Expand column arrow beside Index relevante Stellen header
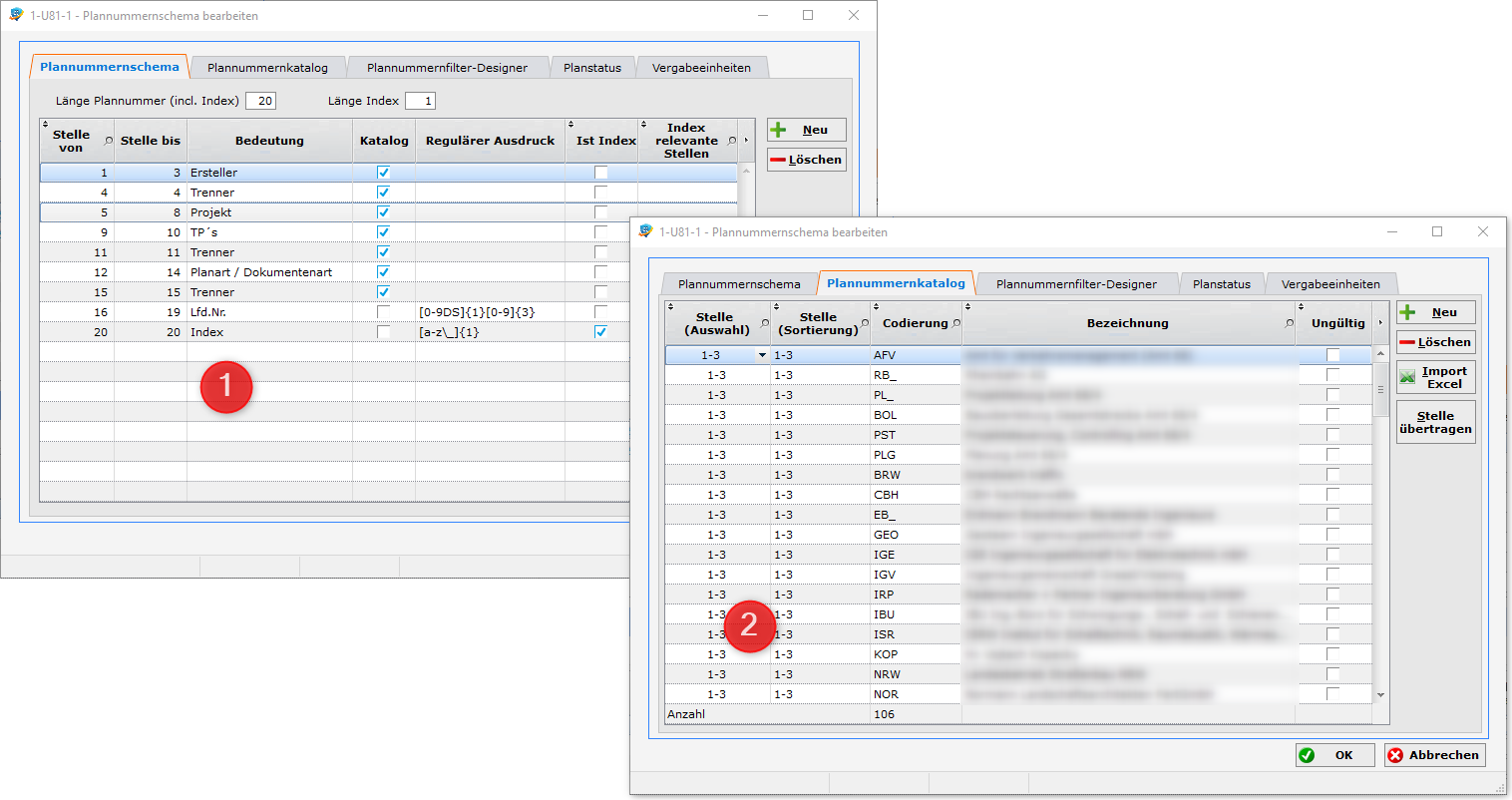1512x800 pixels. click(x=746, y=141)
